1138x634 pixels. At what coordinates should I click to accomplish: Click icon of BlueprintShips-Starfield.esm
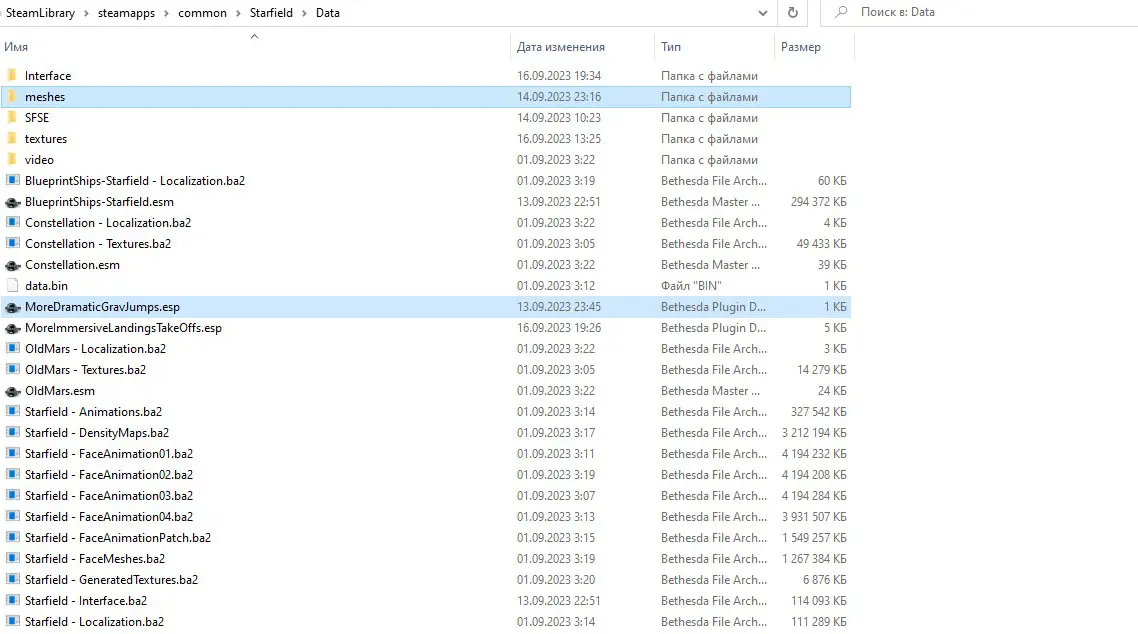click(12, 202)
